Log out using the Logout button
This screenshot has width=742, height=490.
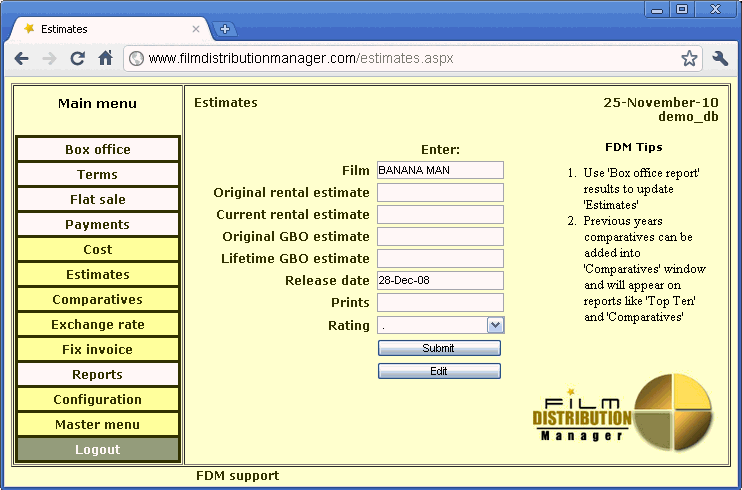[x=98, y=450]
